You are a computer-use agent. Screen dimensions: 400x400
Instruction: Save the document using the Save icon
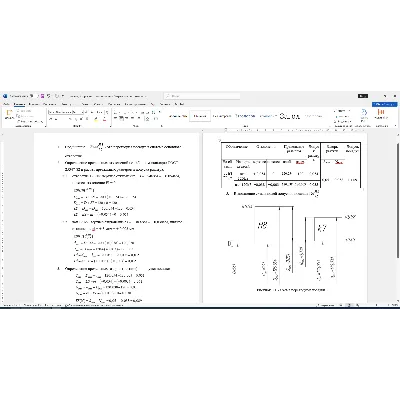click(43, 96)
